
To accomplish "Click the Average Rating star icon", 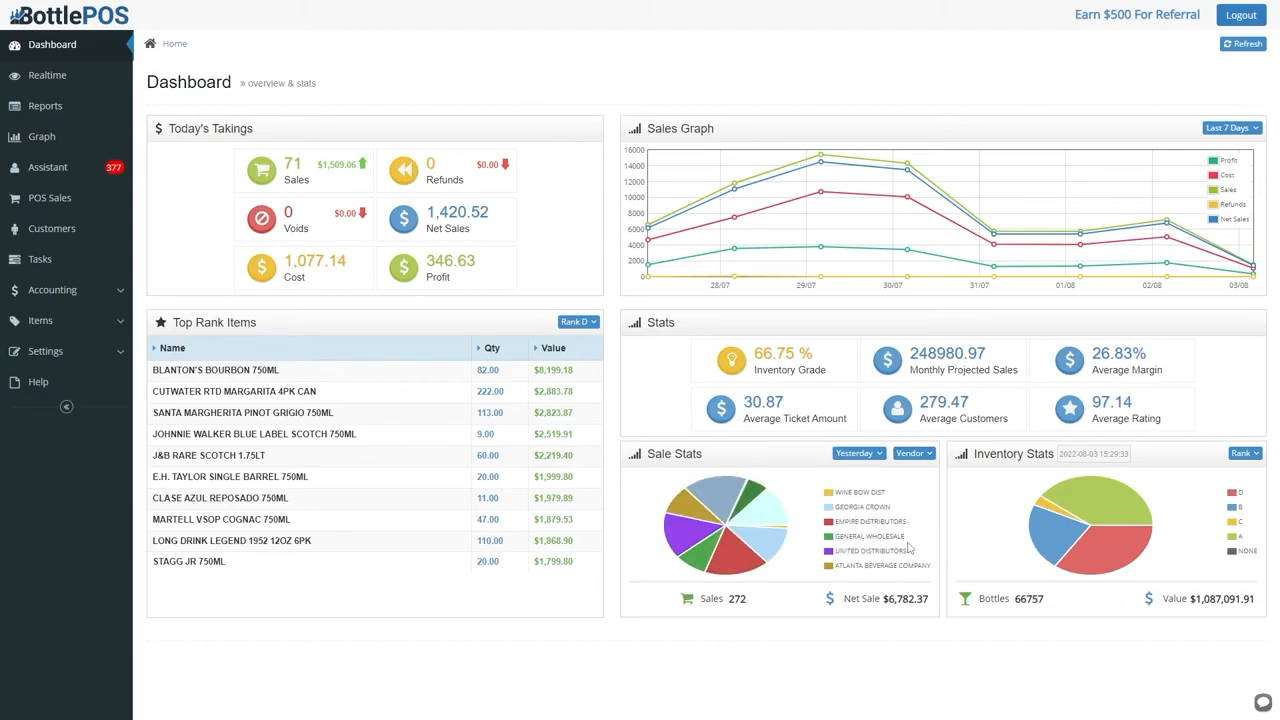I will coord(1070,408).
